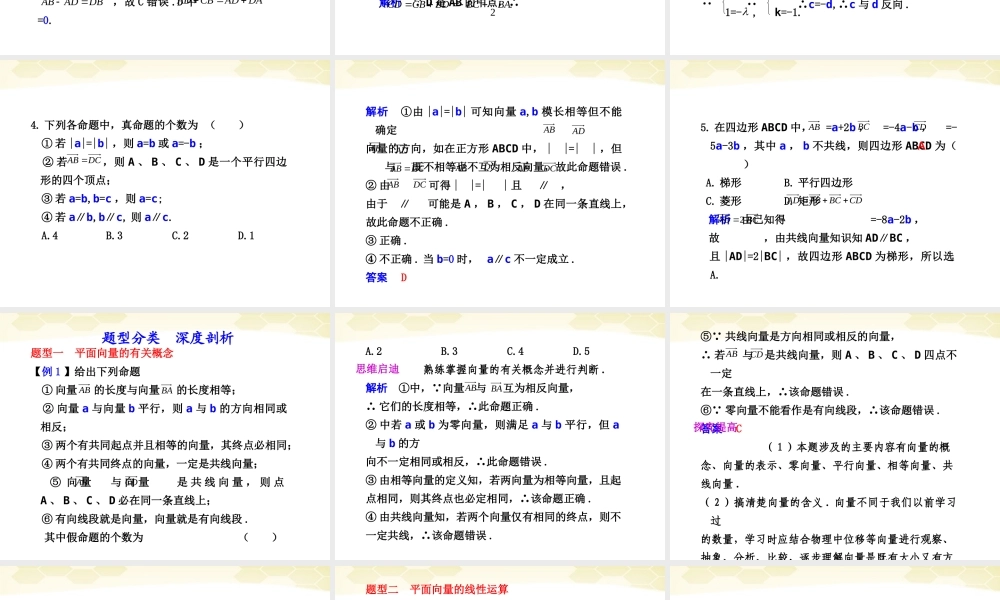The height and width of the screenshot is (600, 1000).
Task: Open the slide starting with ⑤∵ 共线向量
Action: click(x=835, y=436)
